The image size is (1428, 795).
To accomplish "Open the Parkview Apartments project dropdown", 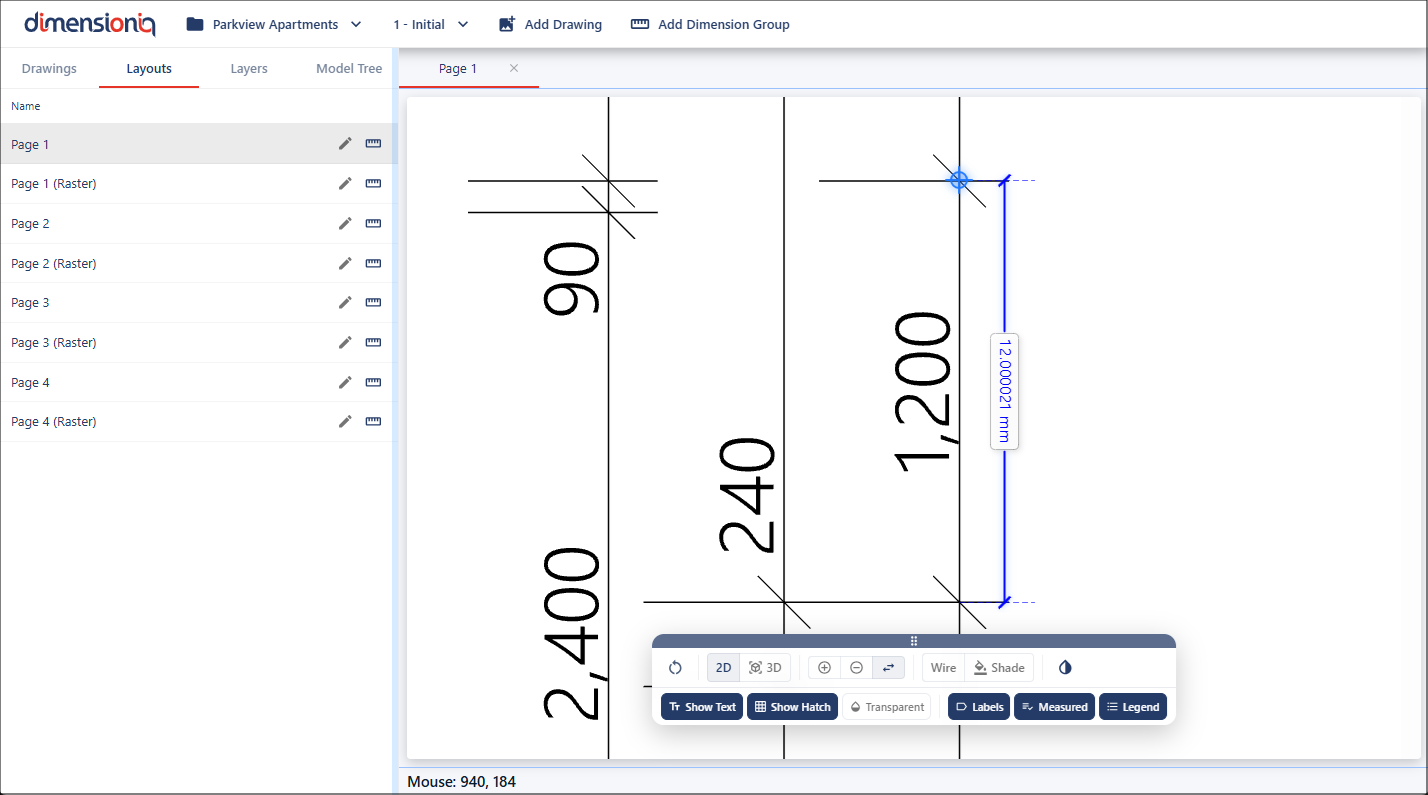I will coord(274,24).
